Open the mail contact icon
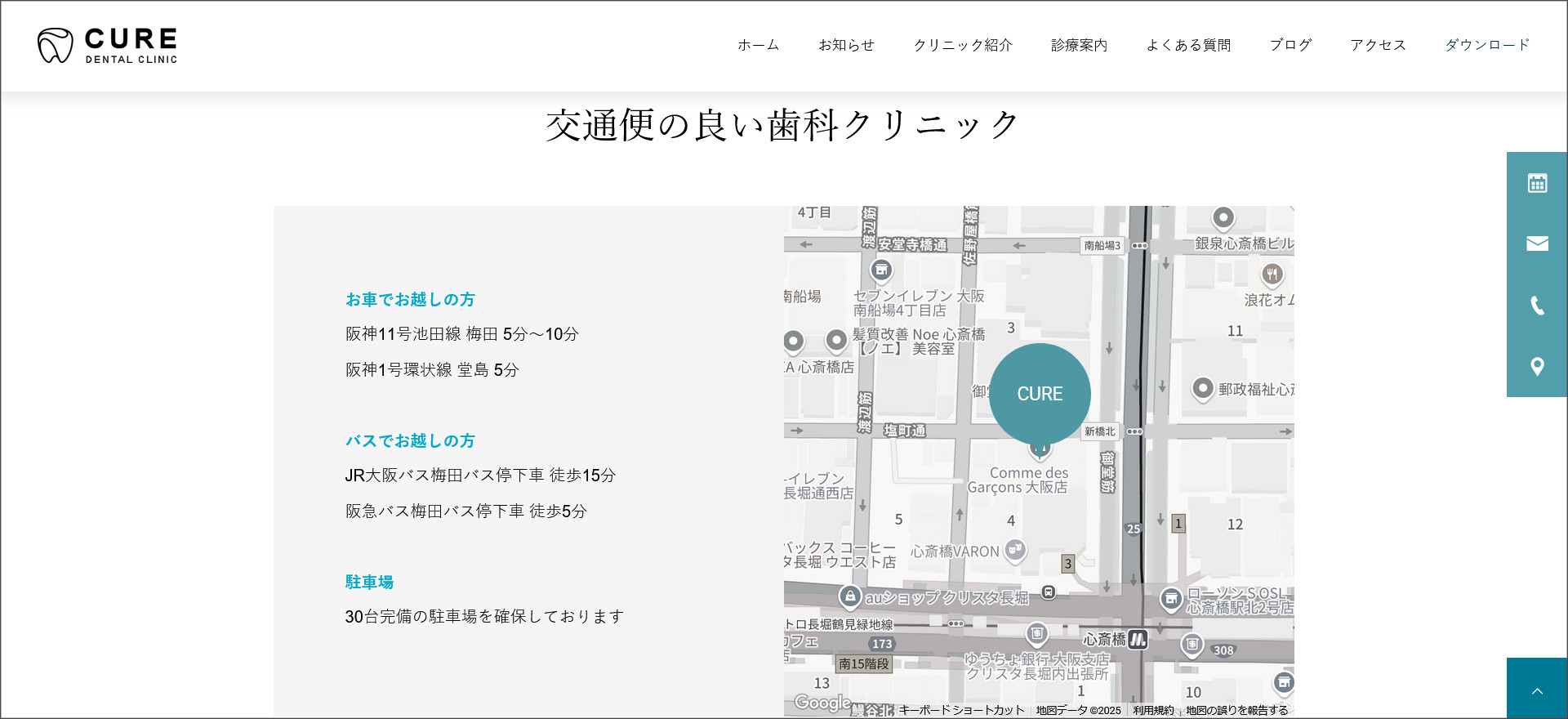This screenshot has height=719, width=1568. tap(1537, 243)
